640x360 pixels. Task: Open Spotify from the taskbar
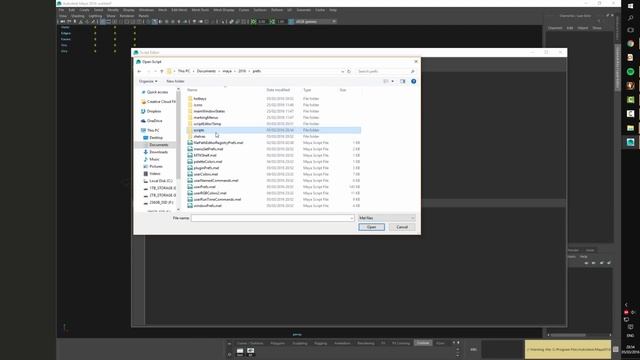point(631,72)
